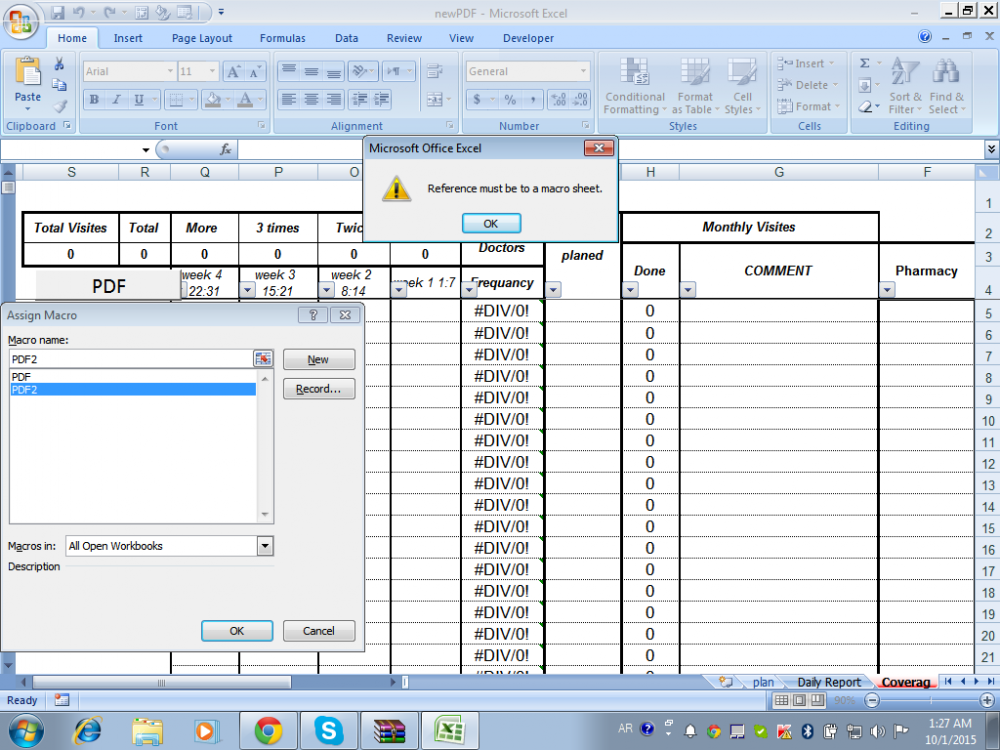Image resolution: width=1000 pixels, height=750 pixels.
Task: Switch to the Insert tab
Action: pos(128,38)
